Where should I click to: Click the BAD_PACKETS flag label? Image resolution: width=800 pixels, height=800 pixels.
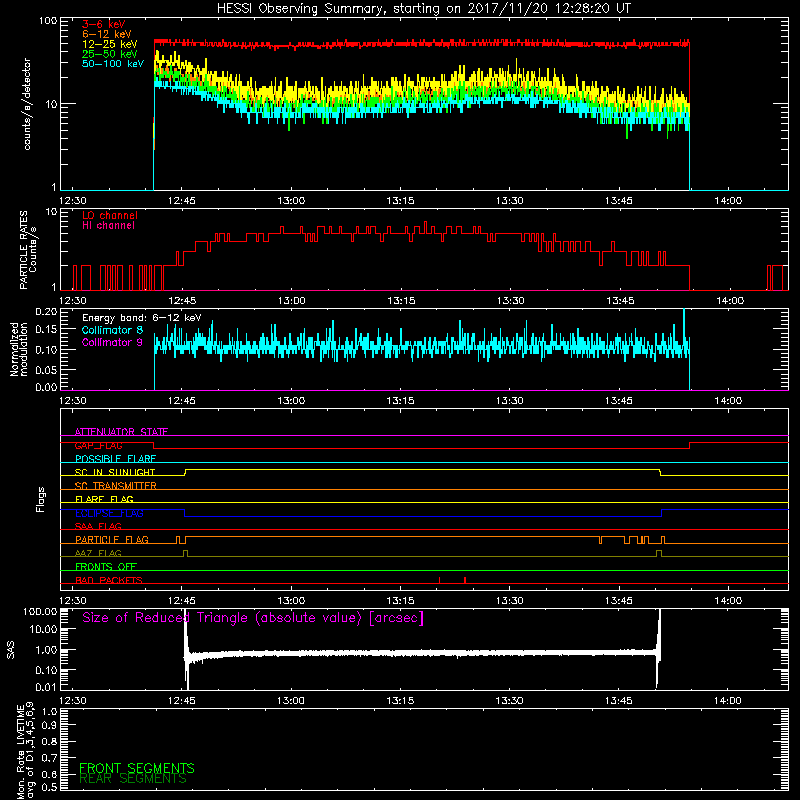[x=109, y=580]
